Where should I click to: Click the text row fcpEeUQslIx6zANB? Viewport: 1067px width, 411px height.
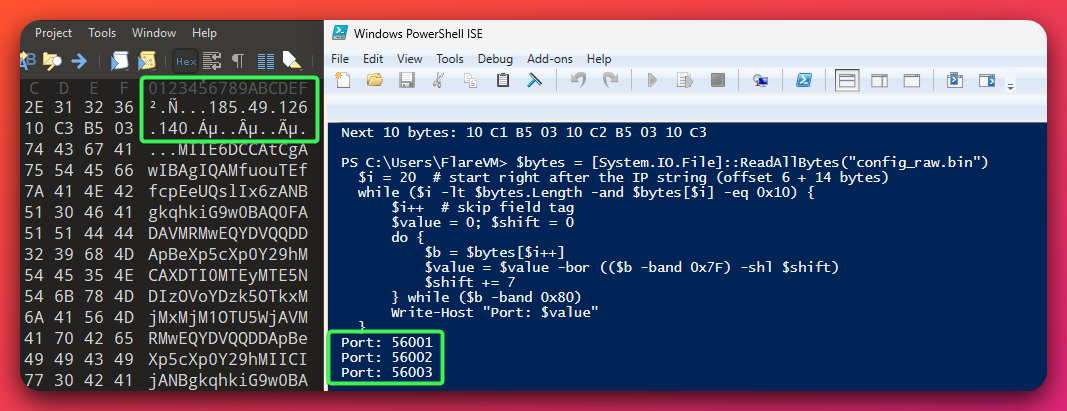(227, 191)
